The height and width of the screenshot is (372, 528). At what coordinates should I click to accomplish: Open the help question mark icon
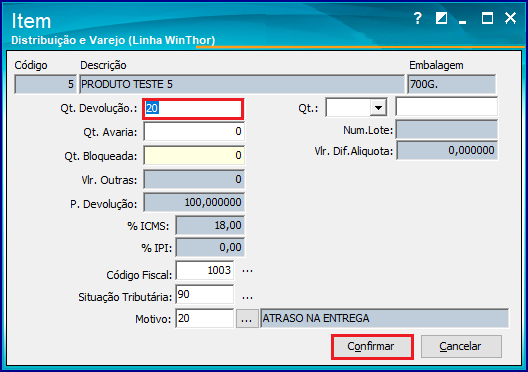(x=418, y=18)
